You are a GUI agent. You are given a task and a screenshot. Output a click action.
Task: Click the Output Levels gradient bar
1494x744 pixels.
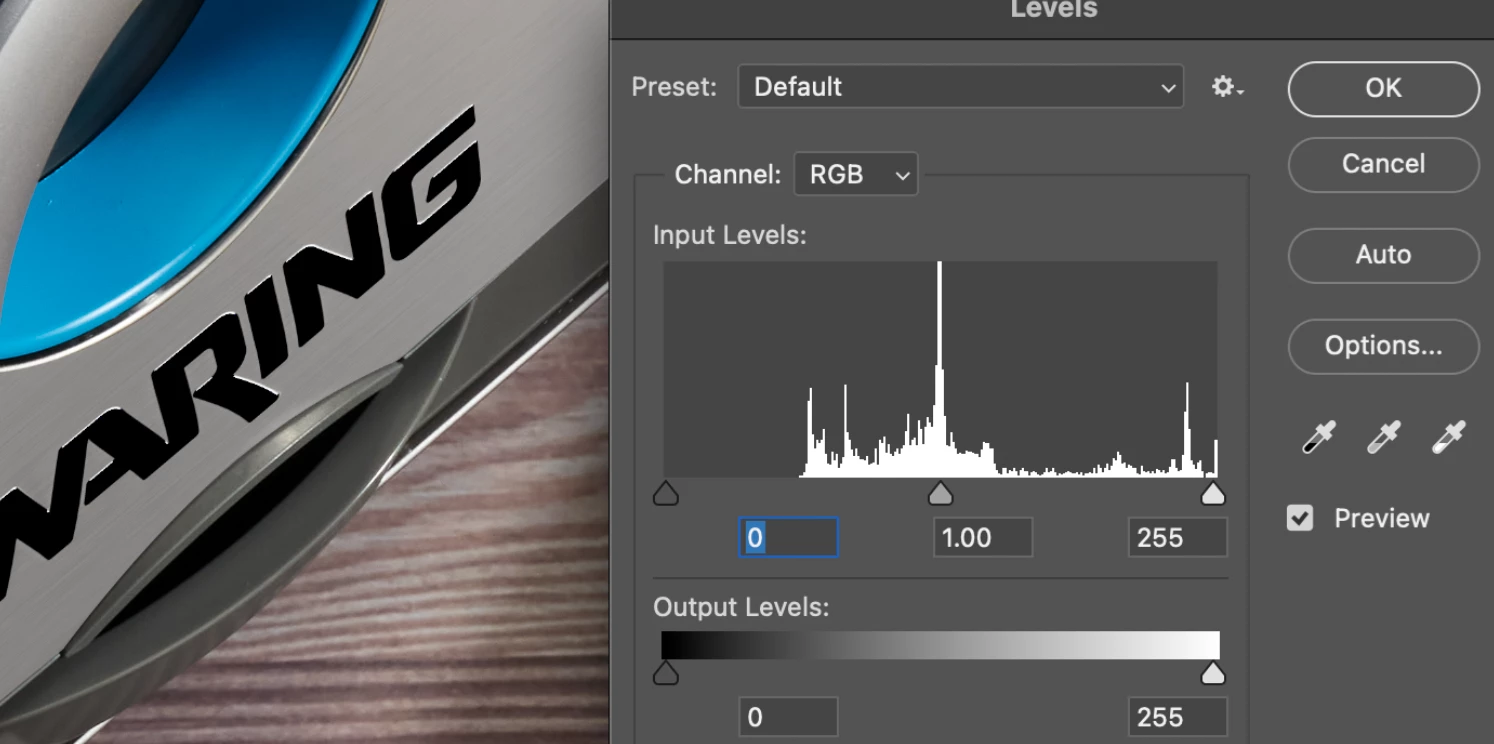click(941, 645)
